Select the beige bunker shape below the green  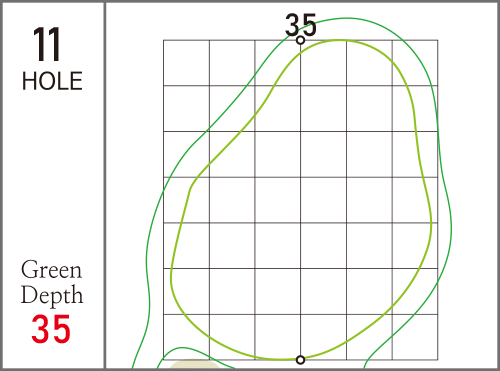pos(194,365)
